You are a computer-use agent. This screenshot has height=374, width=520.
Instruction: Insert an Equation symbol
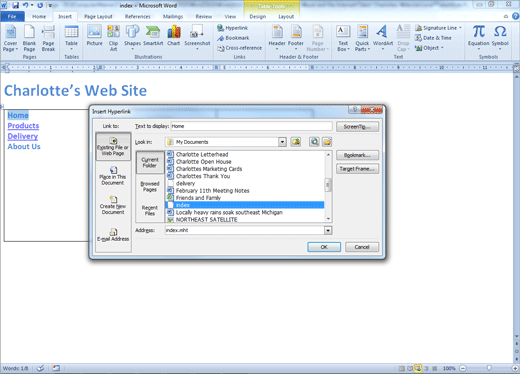click(x=478, y=37)
